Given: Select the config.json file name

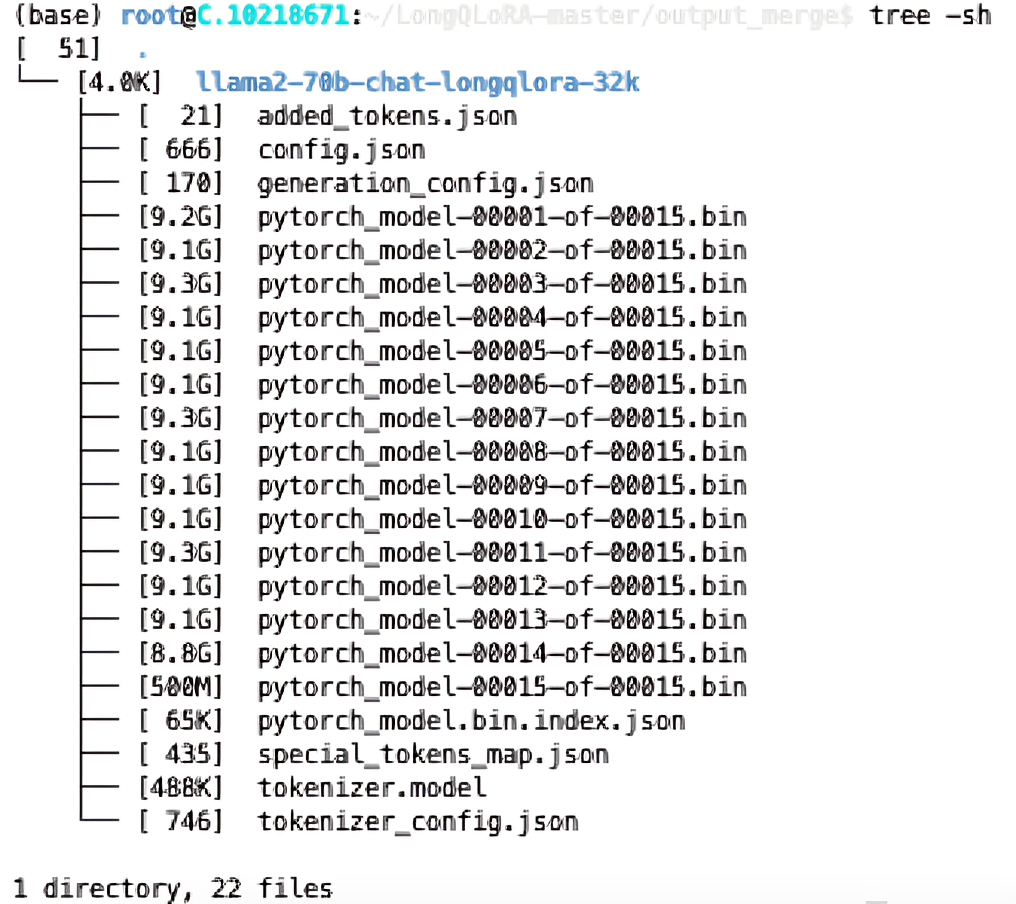Looking at the screenshot, I should tap(341, 150).
